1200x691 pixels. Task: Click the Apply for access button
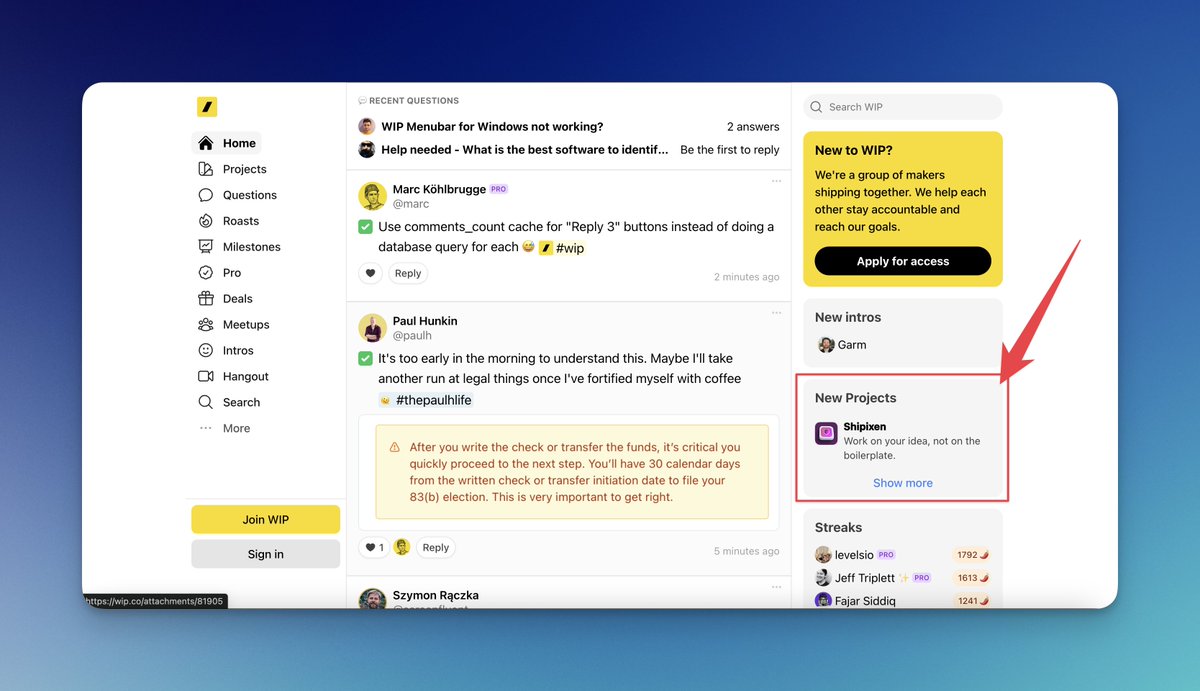pos(903,261)
